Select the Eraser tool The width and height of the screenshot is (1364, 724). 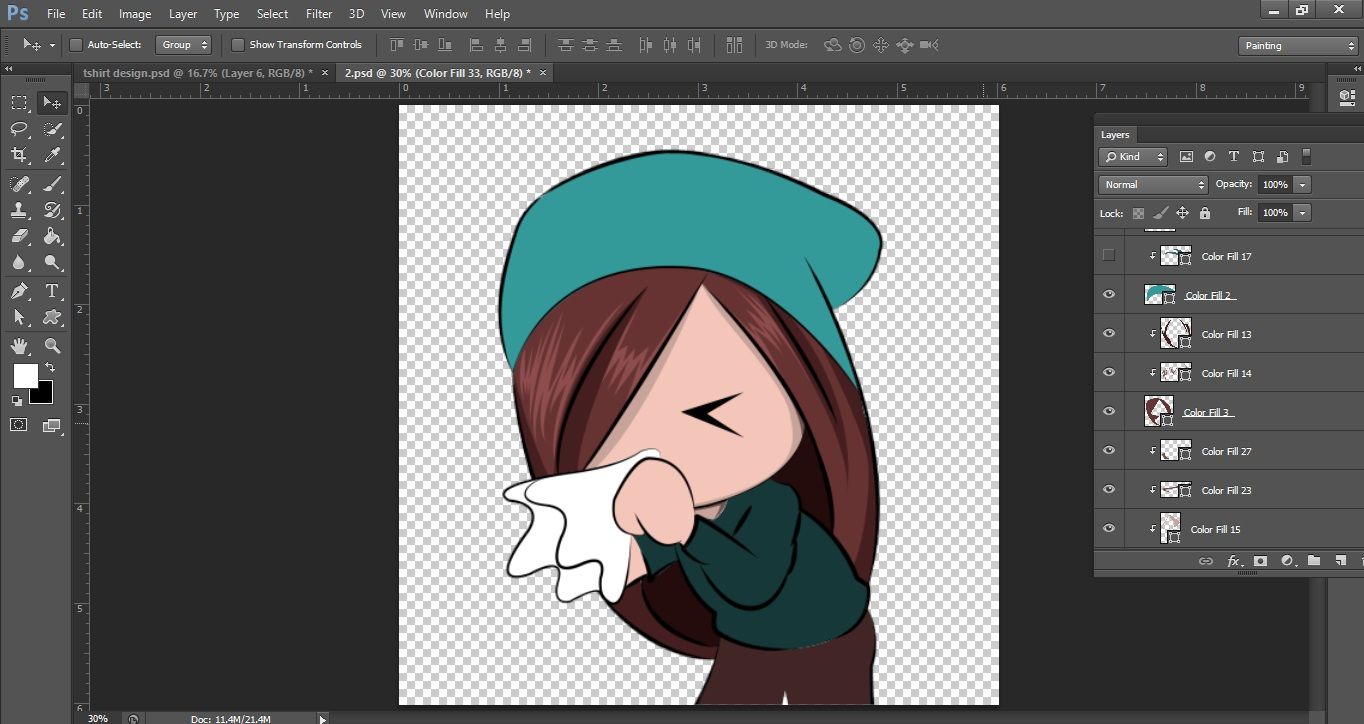pos(19,237)
